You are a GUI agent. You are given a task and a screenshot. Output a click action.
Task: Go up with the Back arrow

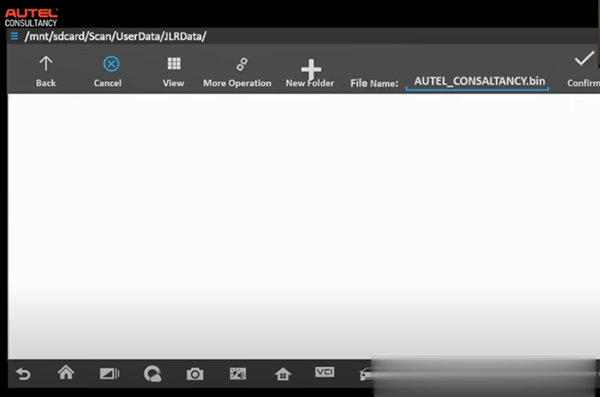pyautogui.click(x=46, y=72)
